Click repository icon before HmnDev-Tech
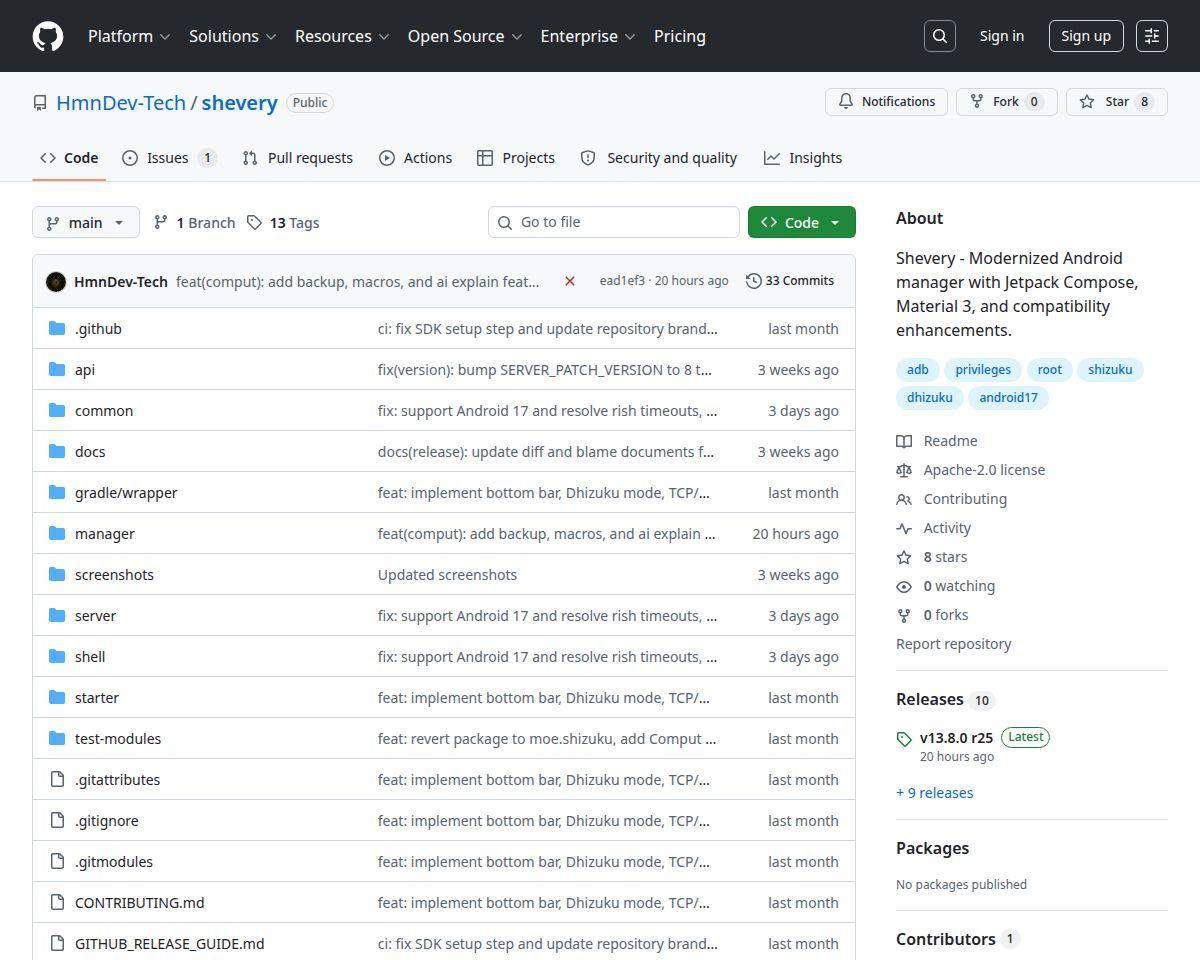The width and height of the screenshot is (1200, 960). pyautogui.click(x=40, y=103)
